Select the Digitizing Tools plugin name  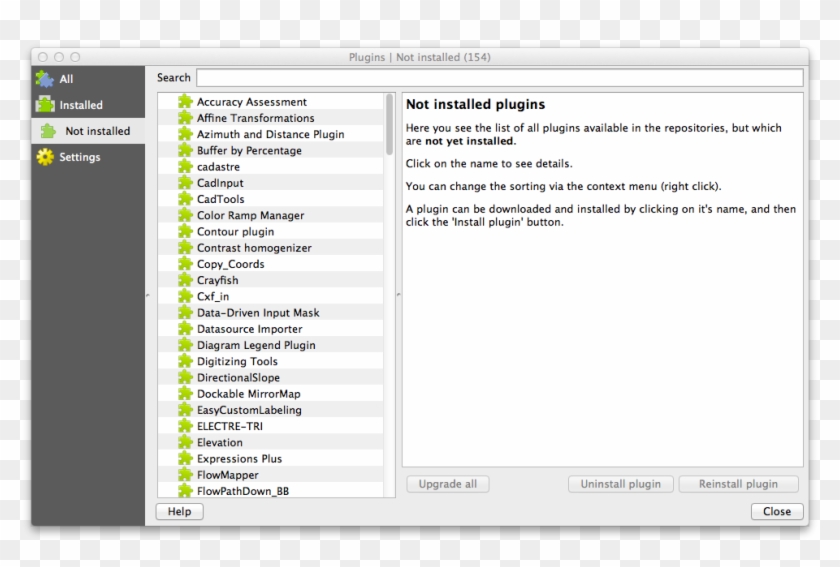pos(237,361)
